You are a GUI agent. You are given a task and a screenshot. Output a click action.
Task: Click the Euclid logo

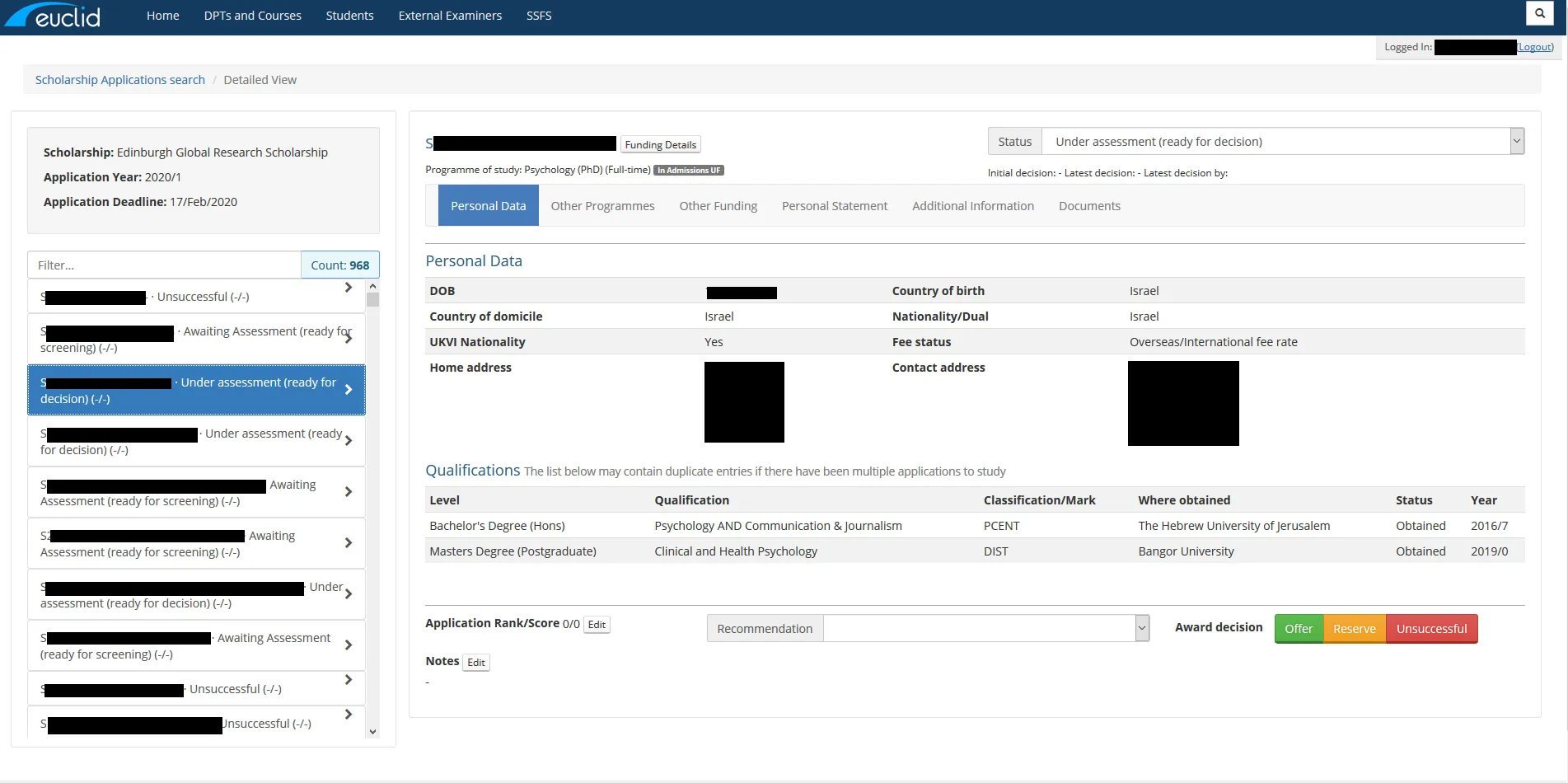pyautogui.click(x=54, y=16)
